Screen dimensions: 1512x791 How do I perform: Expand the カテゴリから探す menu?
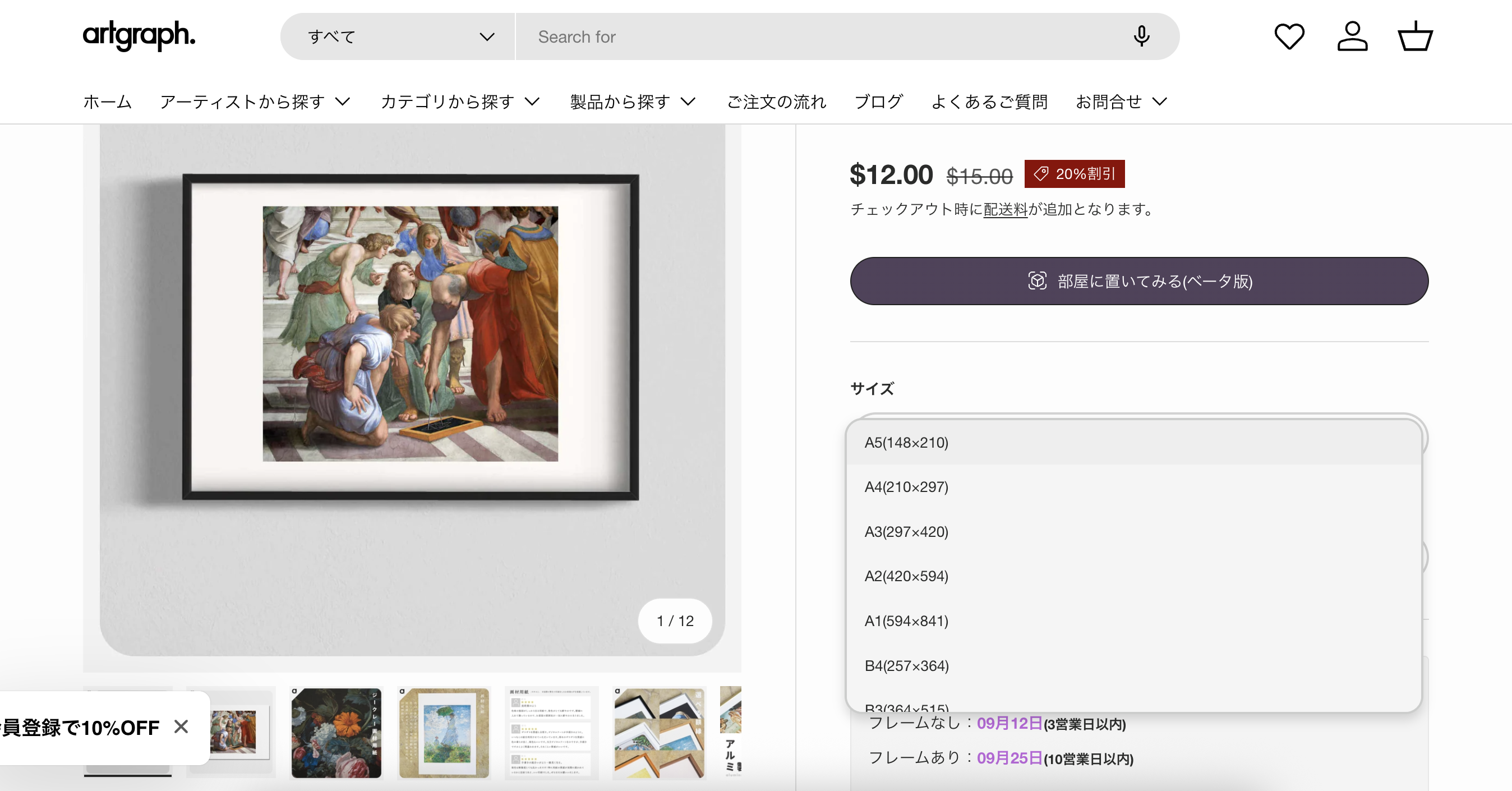click(x=459, y=102)
